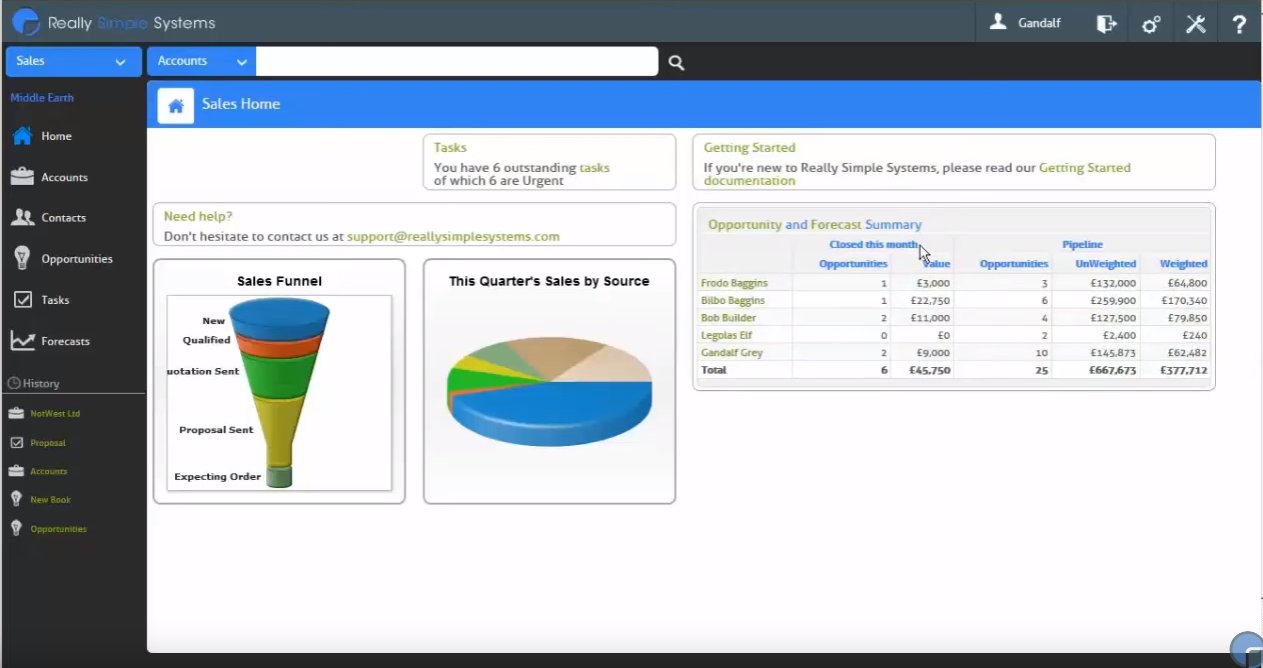Click the Pipeline column header
This screenshot has width=1263, height=668.
point(1082,244)
